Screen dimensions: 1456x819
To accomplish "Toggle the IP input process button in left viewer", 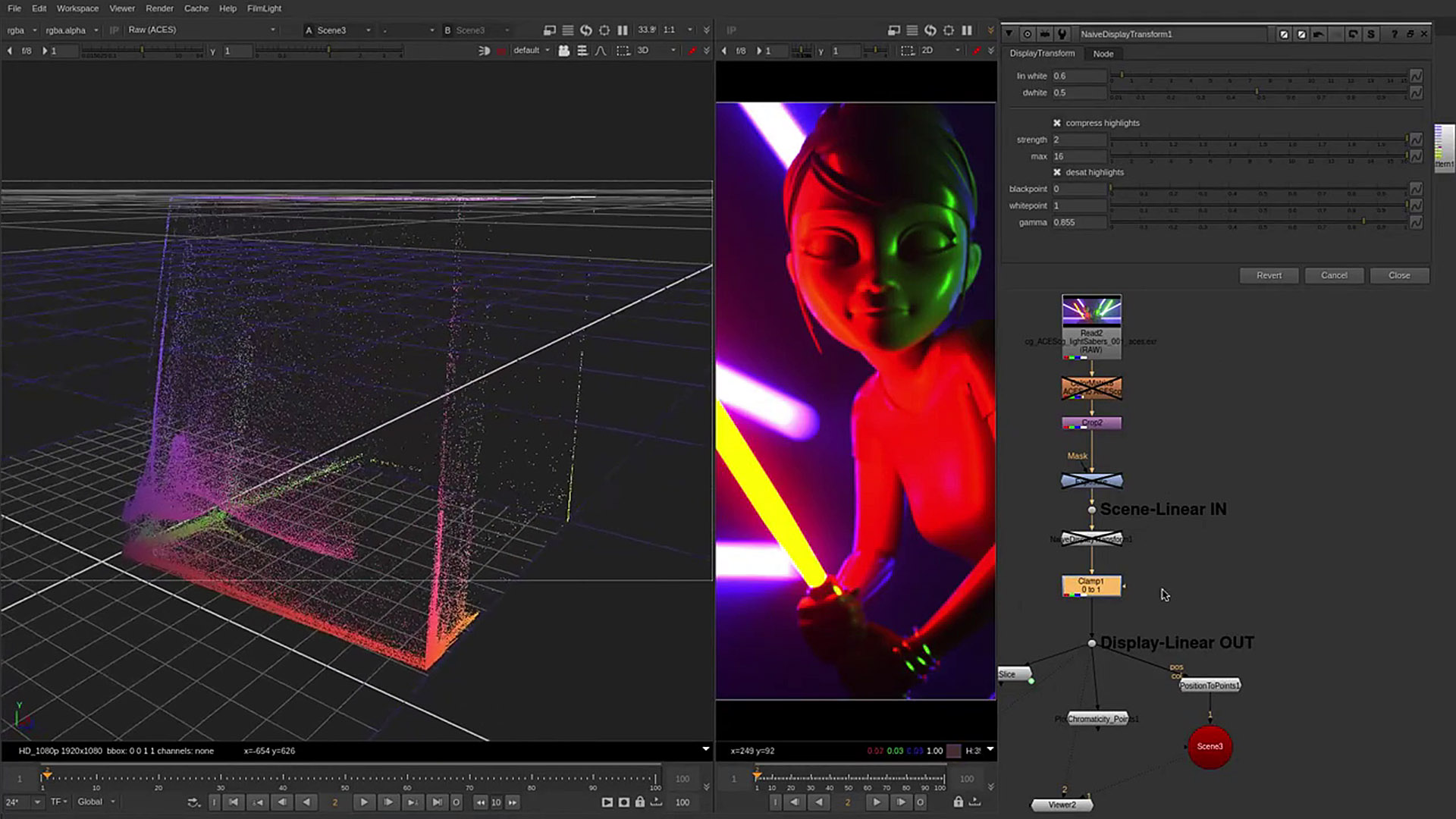I will click(x=115, y=30).
